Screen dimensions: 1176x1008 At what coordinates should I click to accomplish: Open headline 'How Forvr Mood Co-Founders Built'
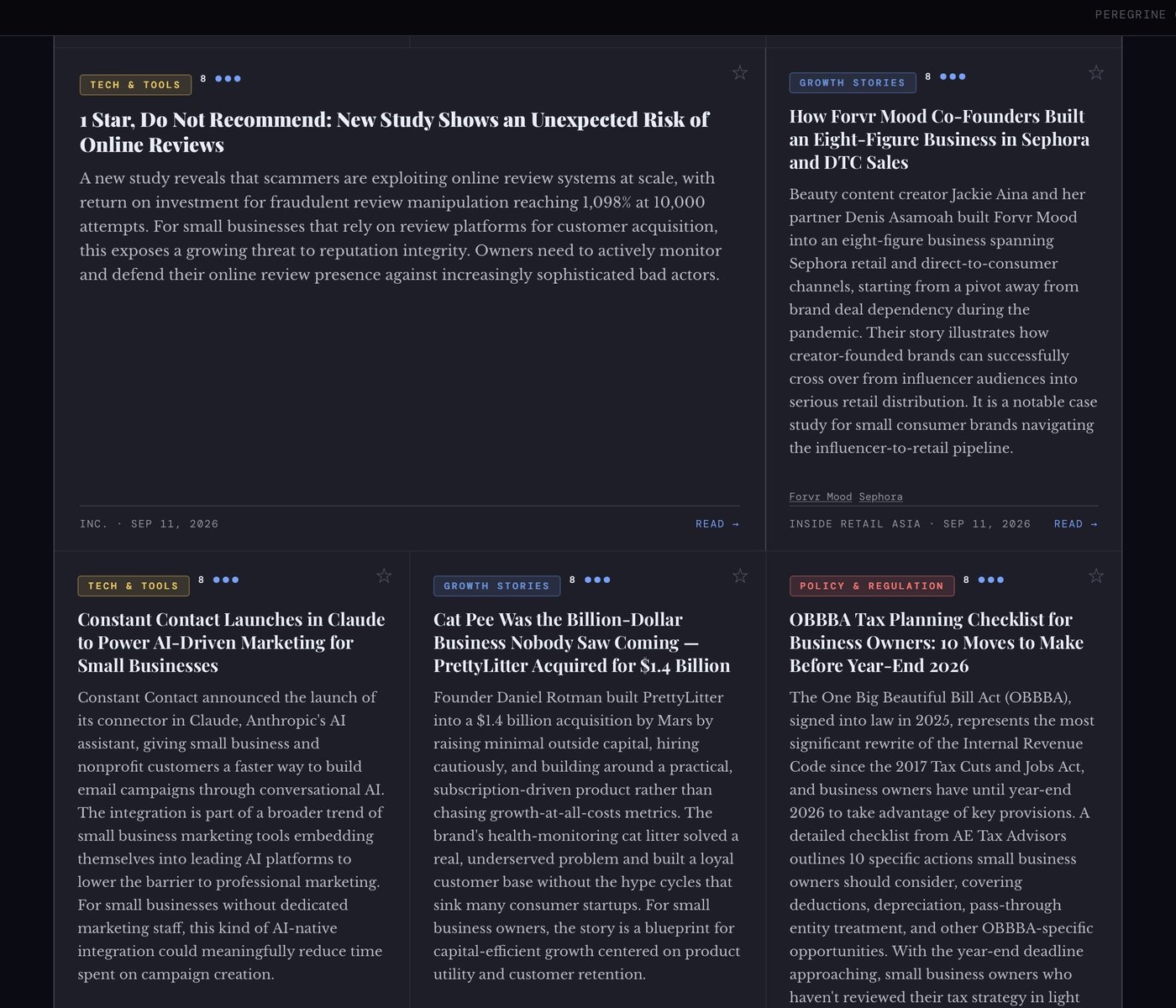coord(939,139)
